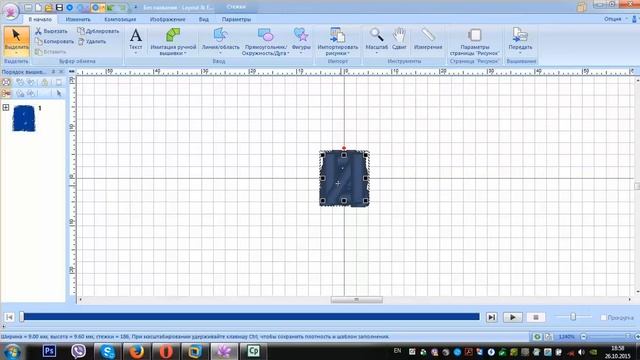The image size is (640, 360).
Task: Expand object 1 in sewing order tree
Action: click(6, 107)
